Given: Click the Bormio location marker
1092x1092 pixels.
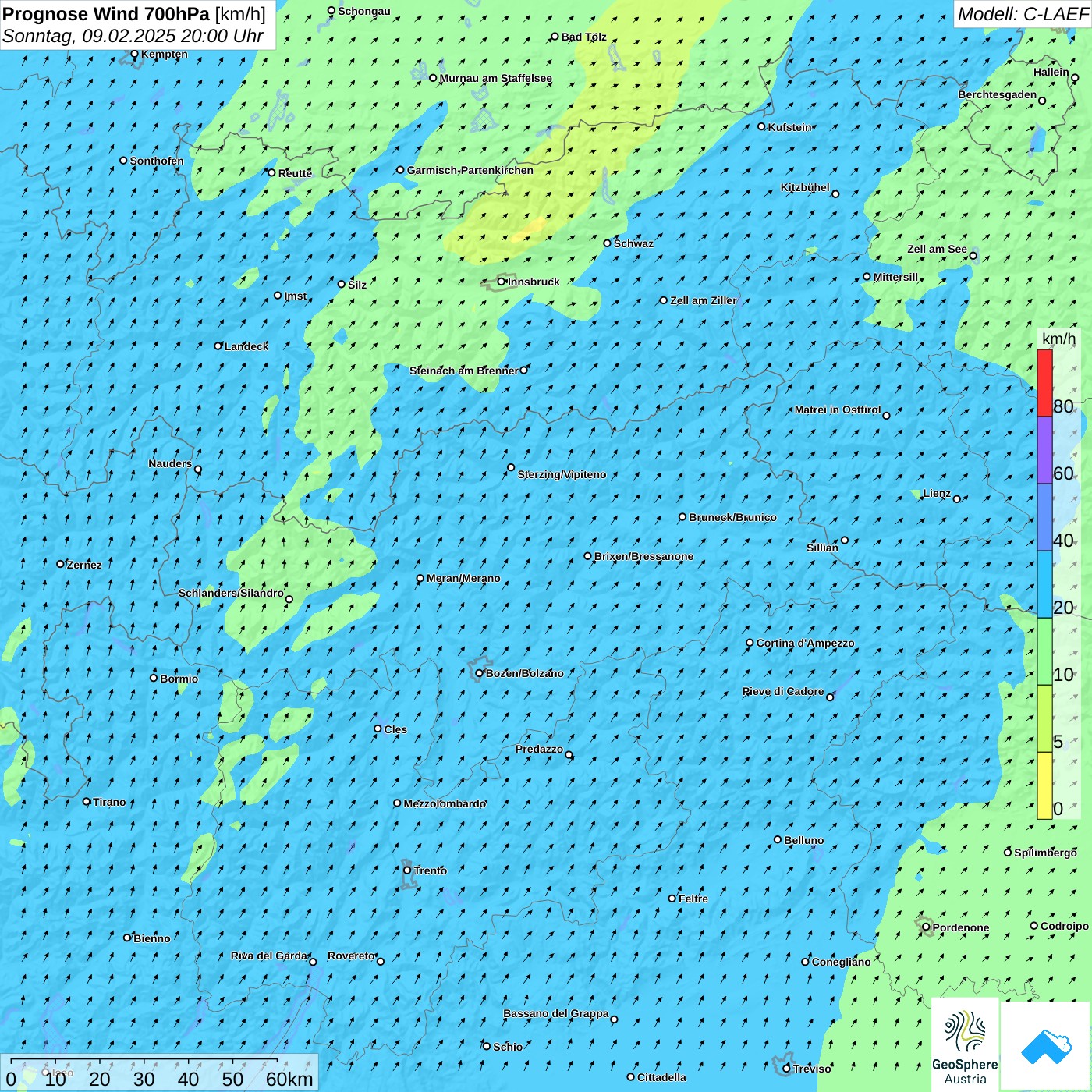Looking at the screenshot, I should point(154,678).
